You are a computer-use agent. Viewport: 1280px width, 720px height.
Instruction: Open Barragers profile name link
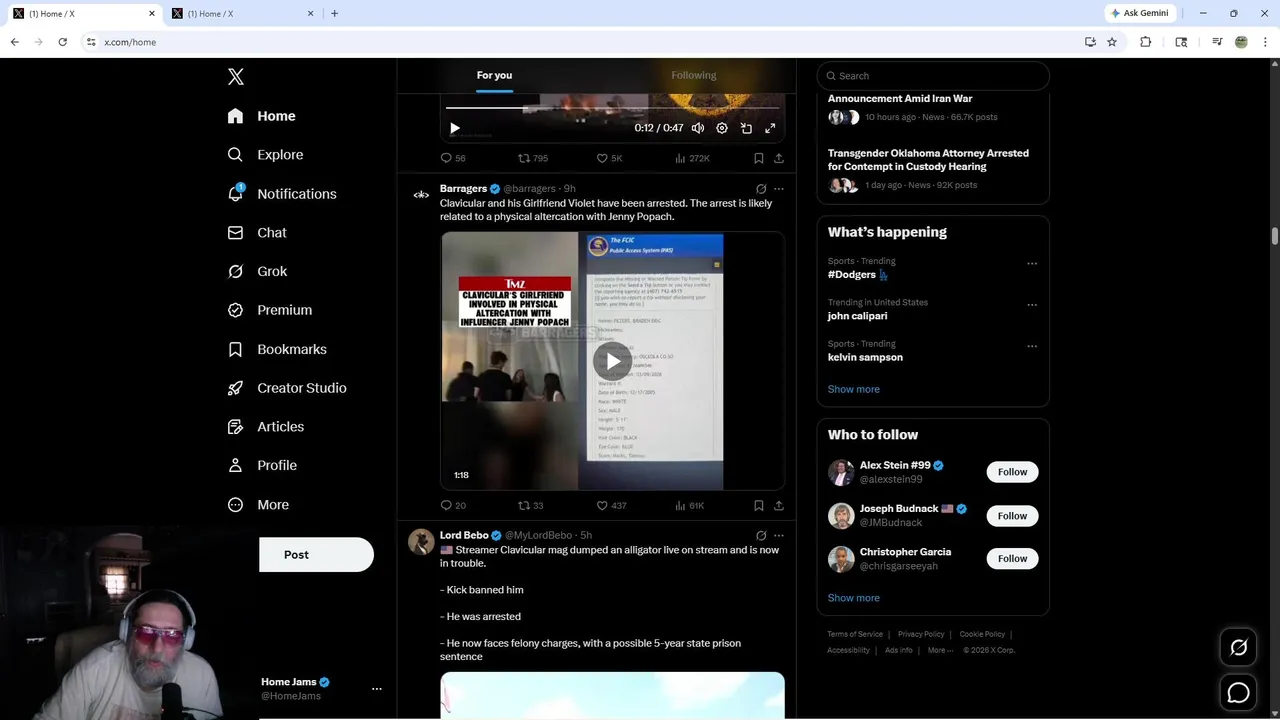[x=463, y=188]
